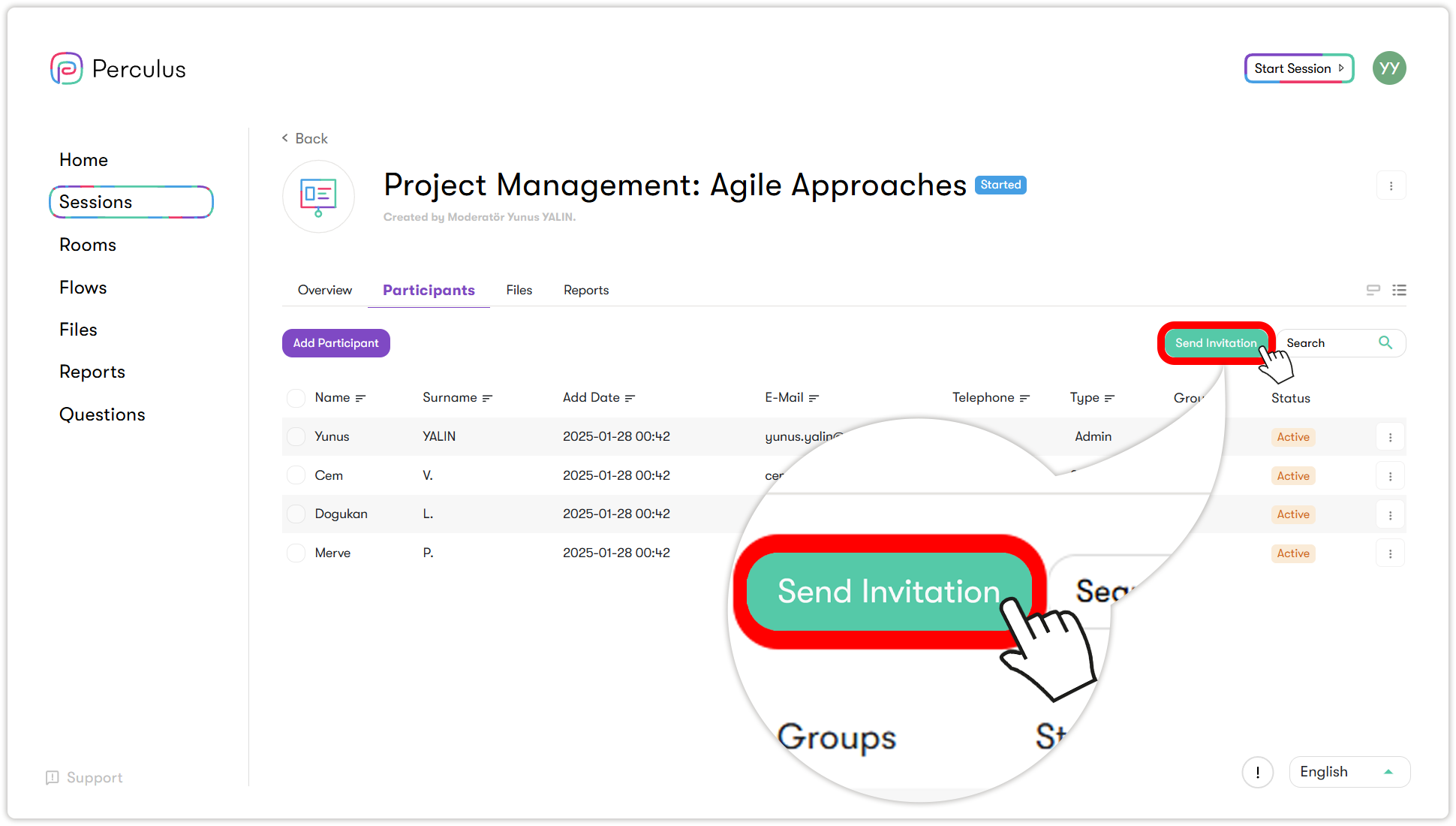Open row actions menu for Merve
This screenshot has width=1456, height=826.
tap(1390, 553)
